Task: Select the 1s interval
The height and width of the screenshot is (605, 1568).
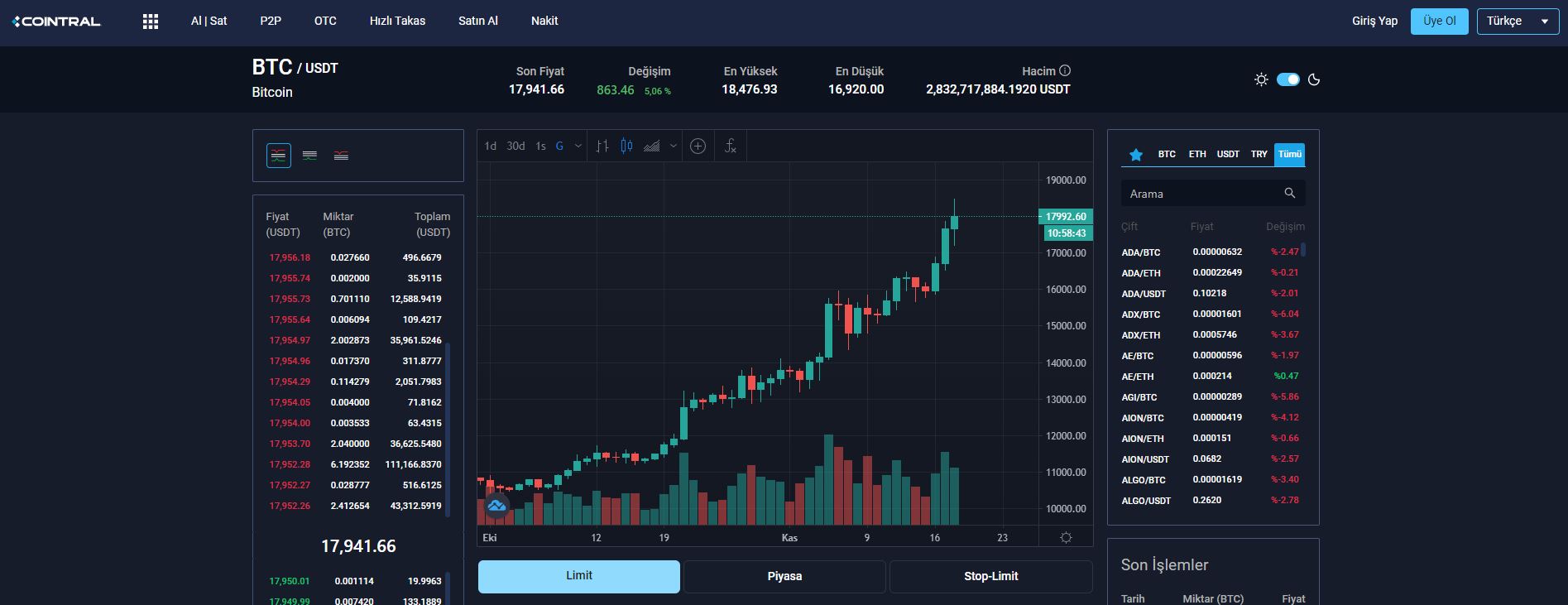Action: tap(540, 146)
